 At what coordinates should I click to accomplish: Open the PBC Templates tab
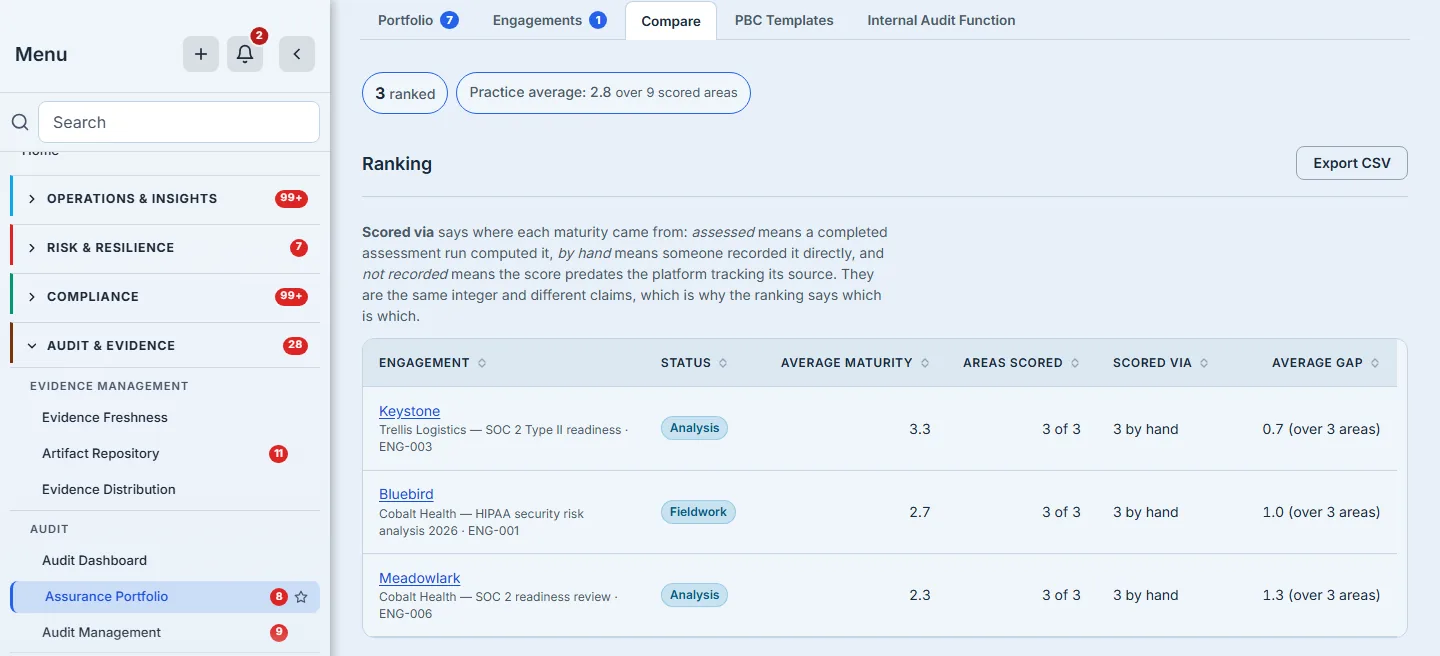(x=784, y=20)
